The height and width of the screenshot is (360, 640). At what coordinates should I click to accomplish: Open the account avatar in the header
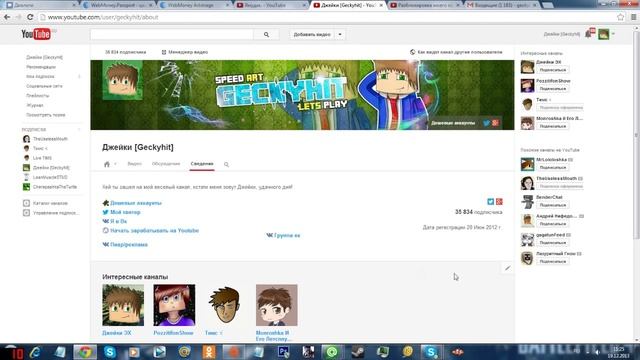[x=604, y=34]
